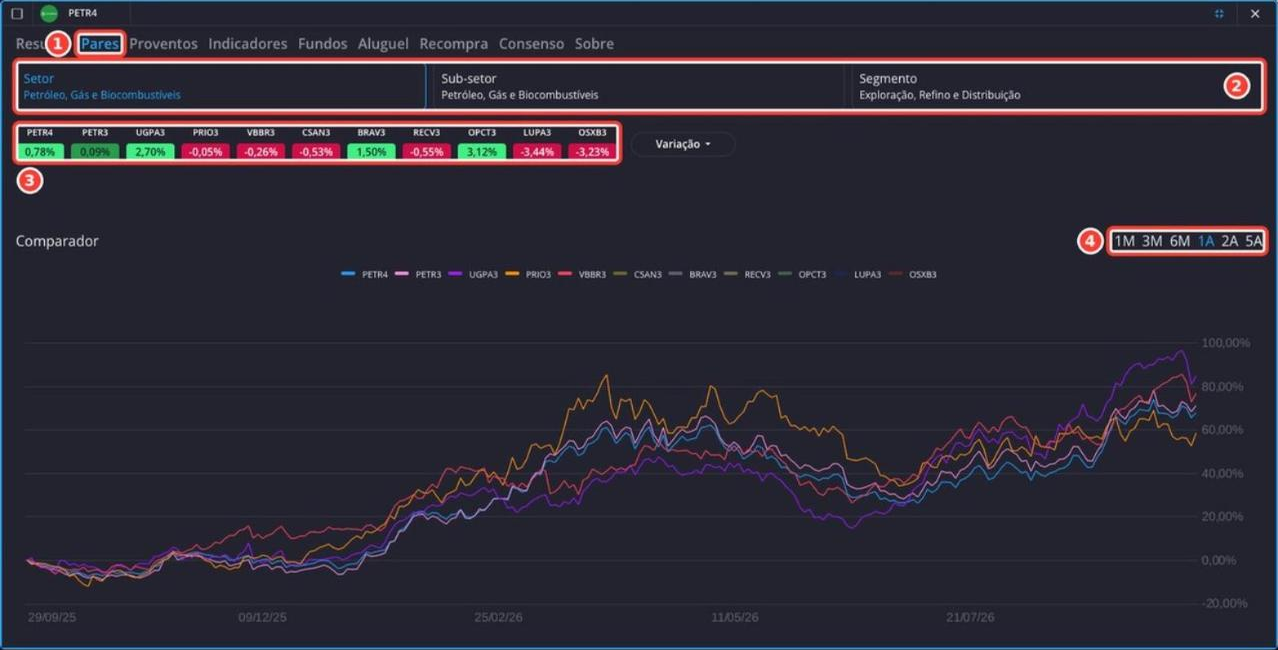Click the square window icon beside the PETR4 logo
The image size is (1278, 650).
point(17,14)
